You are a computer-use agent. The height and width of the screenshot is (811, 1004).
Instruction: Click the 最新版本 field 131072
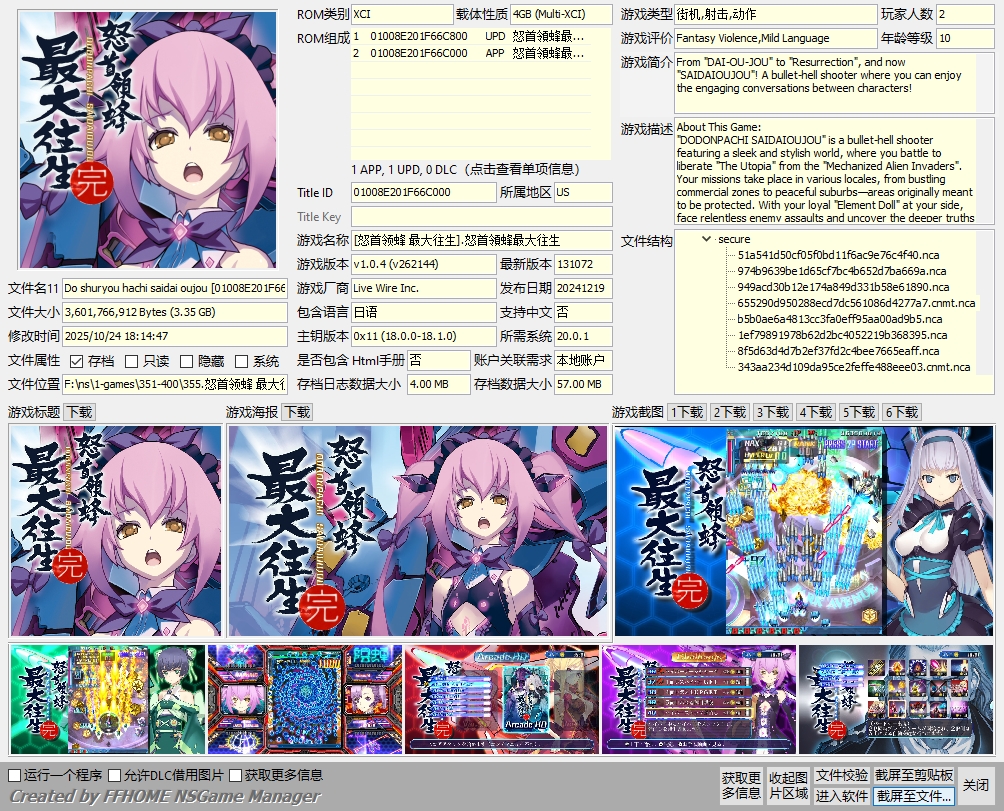[583, 264]
